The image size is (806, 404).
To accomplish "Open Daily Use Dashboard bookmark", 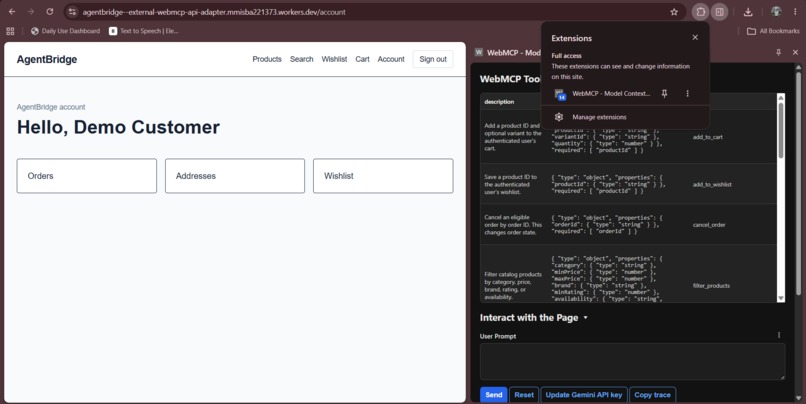I will click(65, 31).
